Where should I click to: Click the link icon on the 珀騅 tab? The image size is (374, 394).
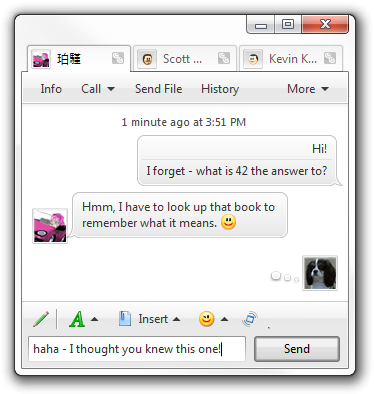118,58
